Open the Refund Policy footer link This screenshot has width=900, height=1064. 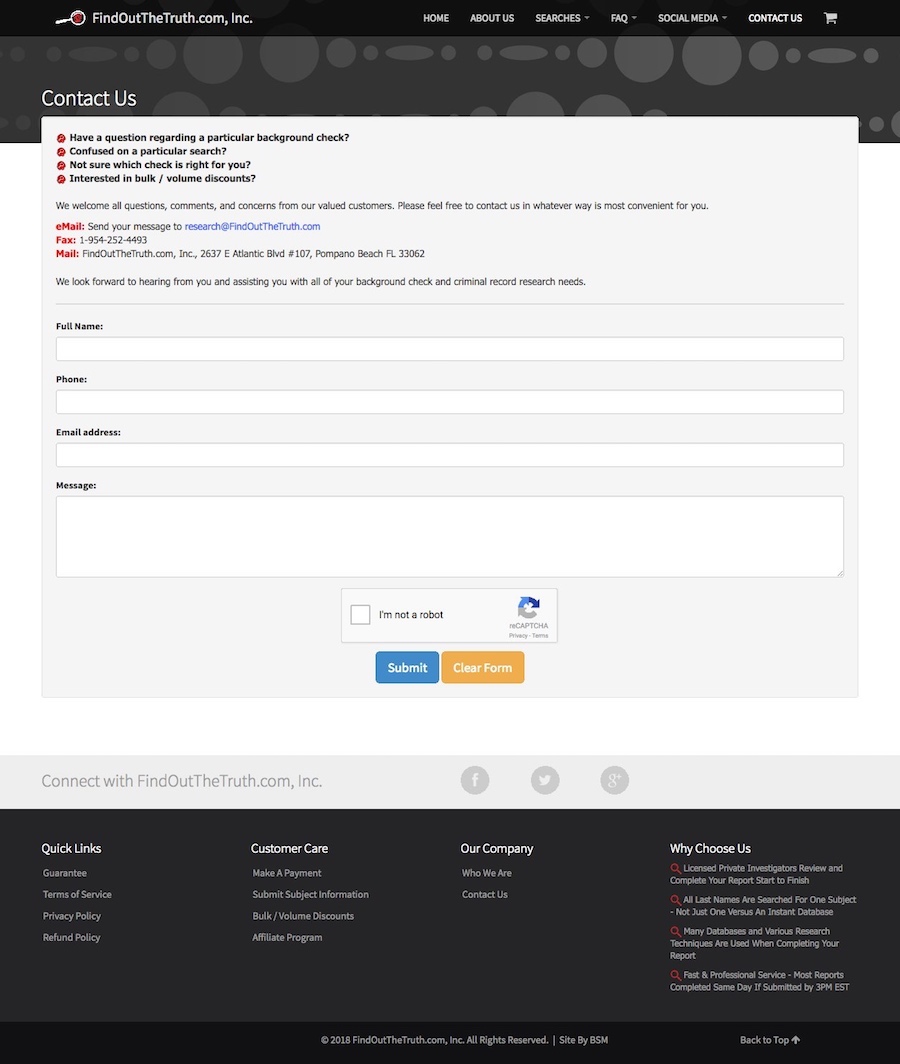[x=71, y=938]
